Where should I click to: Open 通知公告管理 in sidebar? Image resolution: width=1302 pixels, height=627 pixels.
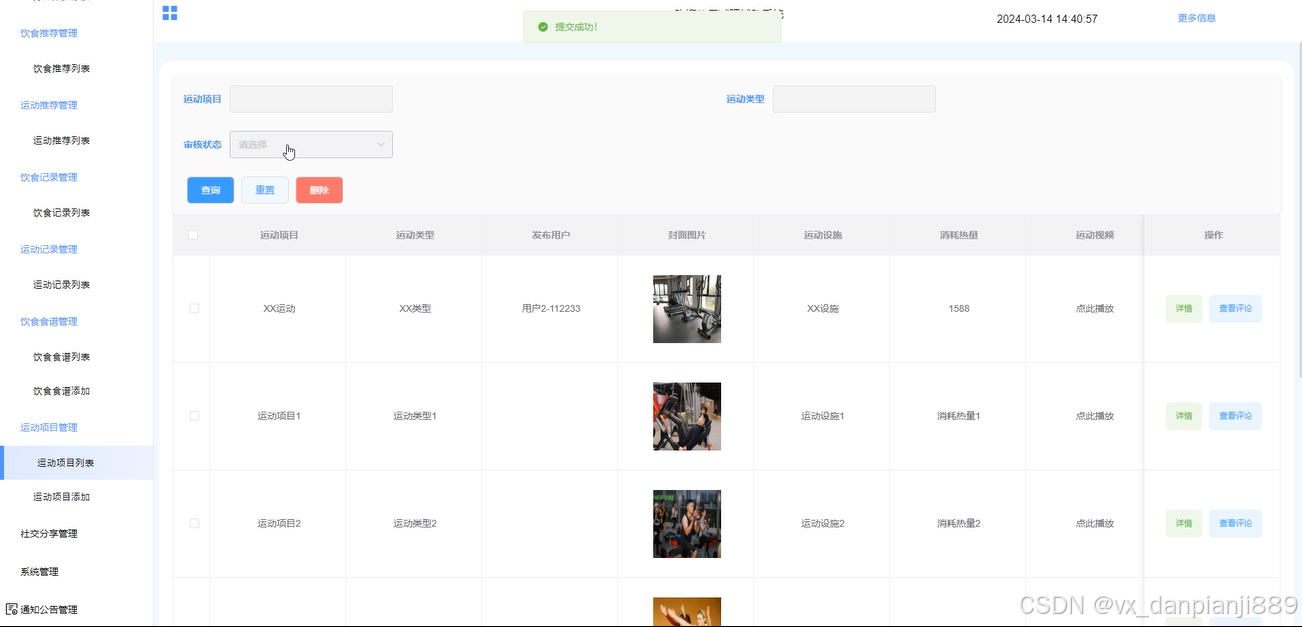pyautogui.click(x=49, y=609)
